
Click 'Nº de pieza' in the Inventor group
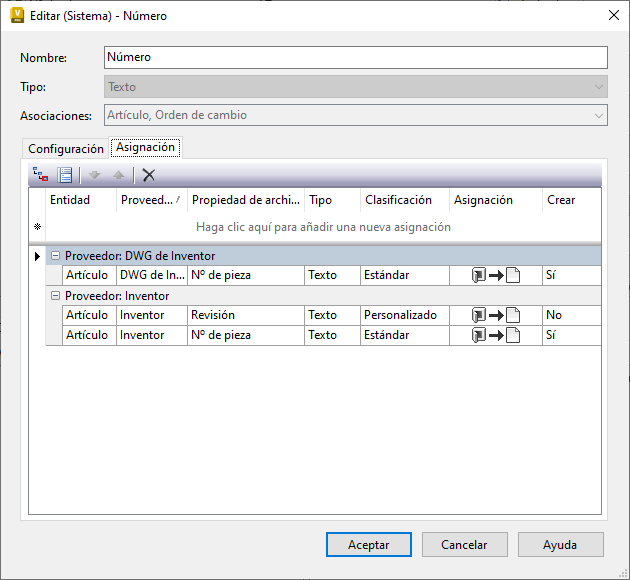(x=246, y=335)
